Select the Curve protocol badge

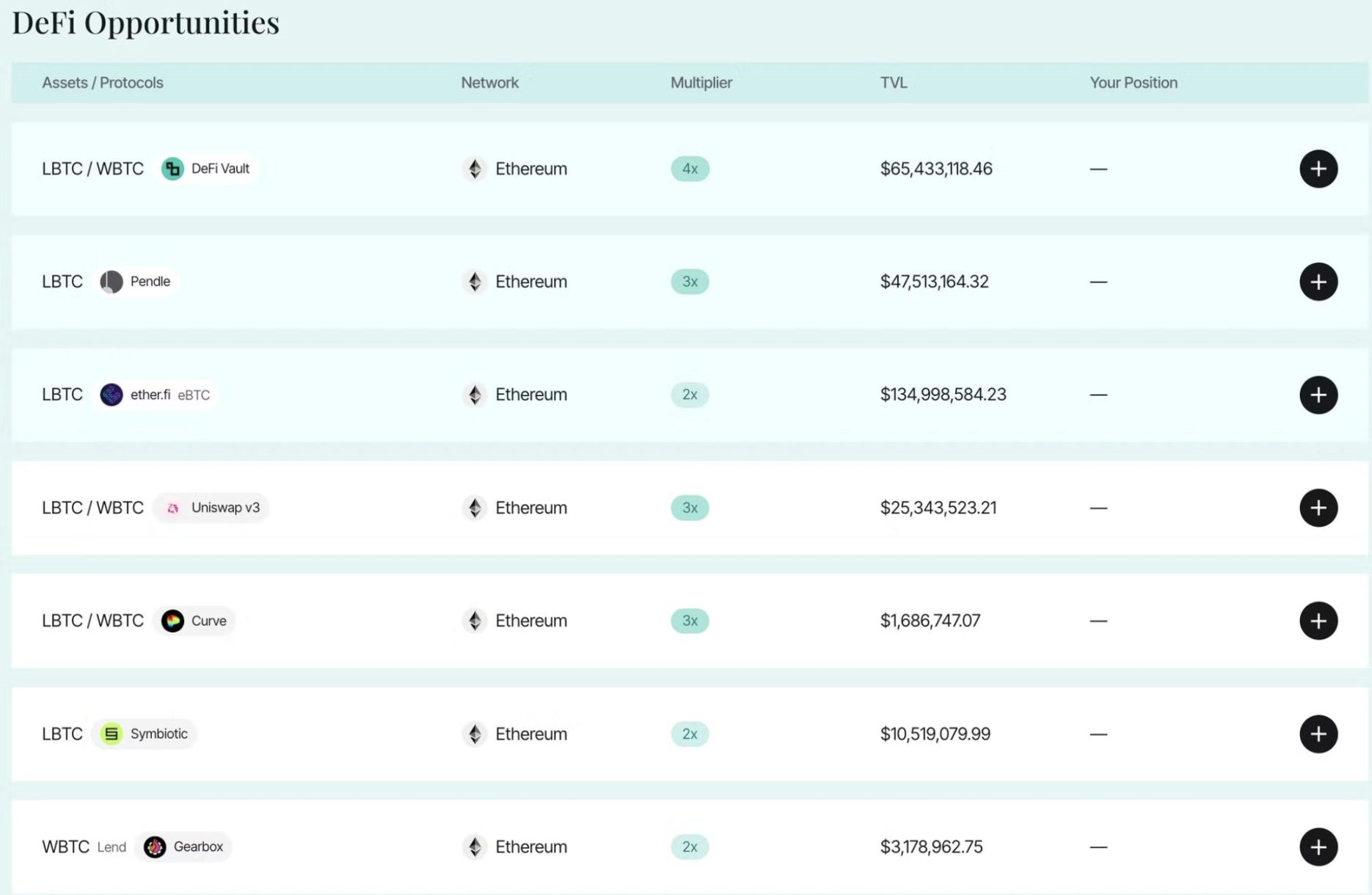[x=194, y=621]
